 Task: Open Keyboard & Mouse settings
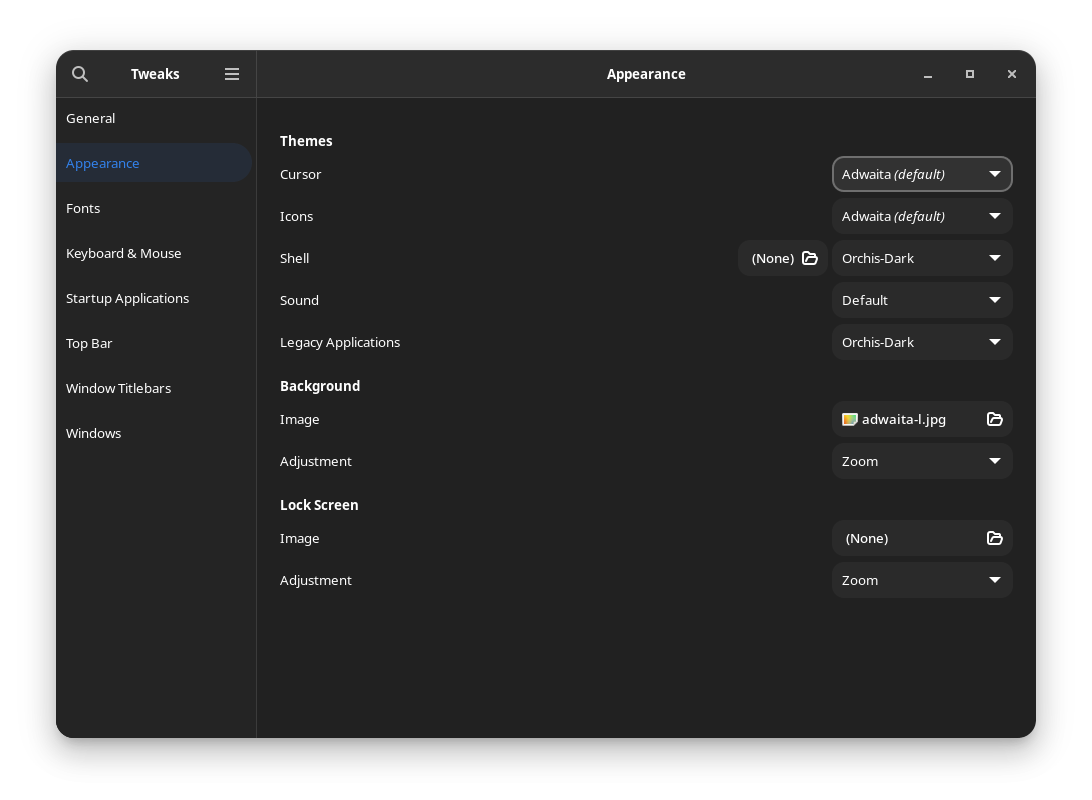pyautogui.click(x=154, y=253)
